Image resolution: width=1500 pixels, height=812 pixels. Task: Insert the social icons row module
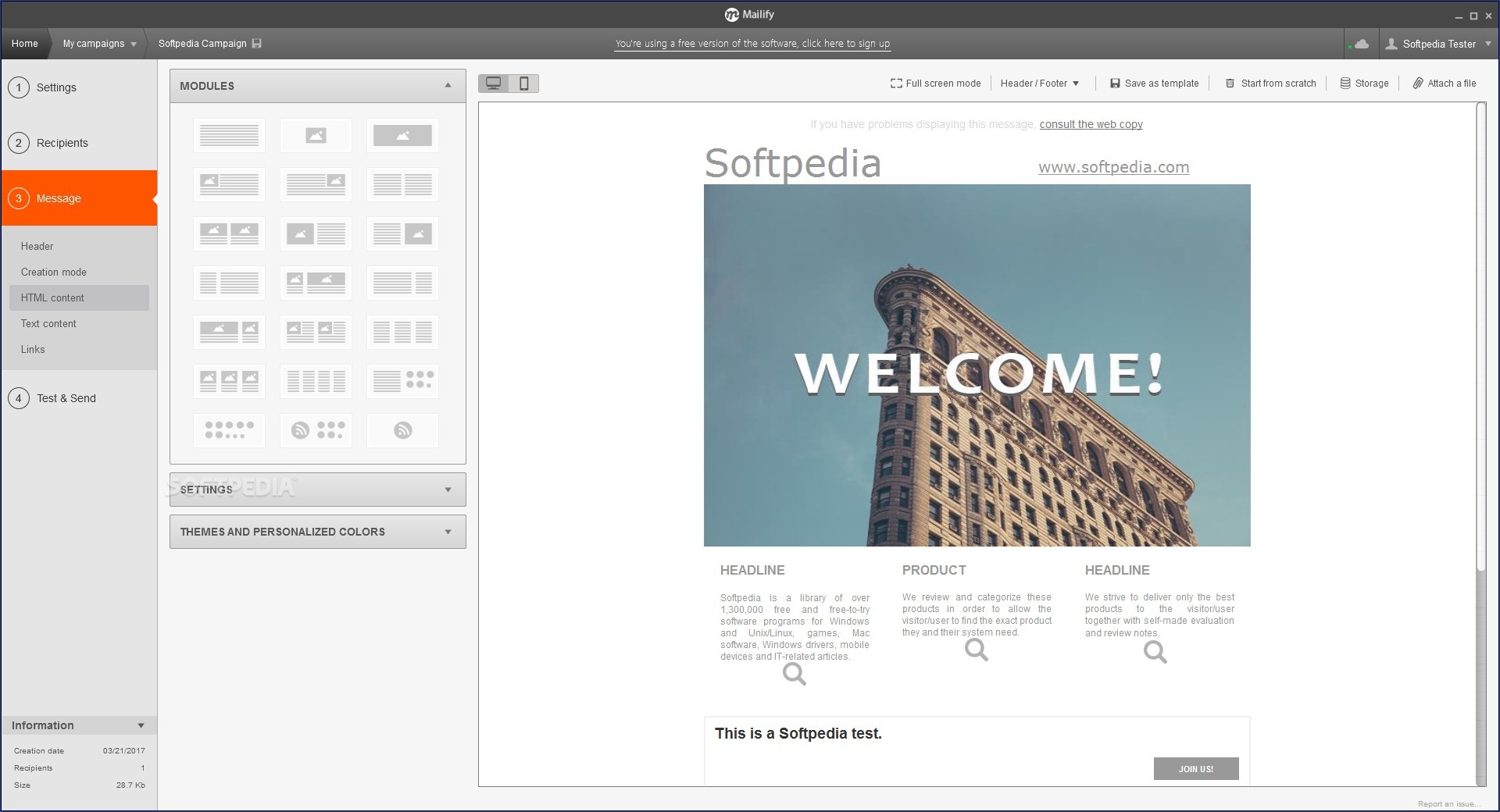pos(229,430)
